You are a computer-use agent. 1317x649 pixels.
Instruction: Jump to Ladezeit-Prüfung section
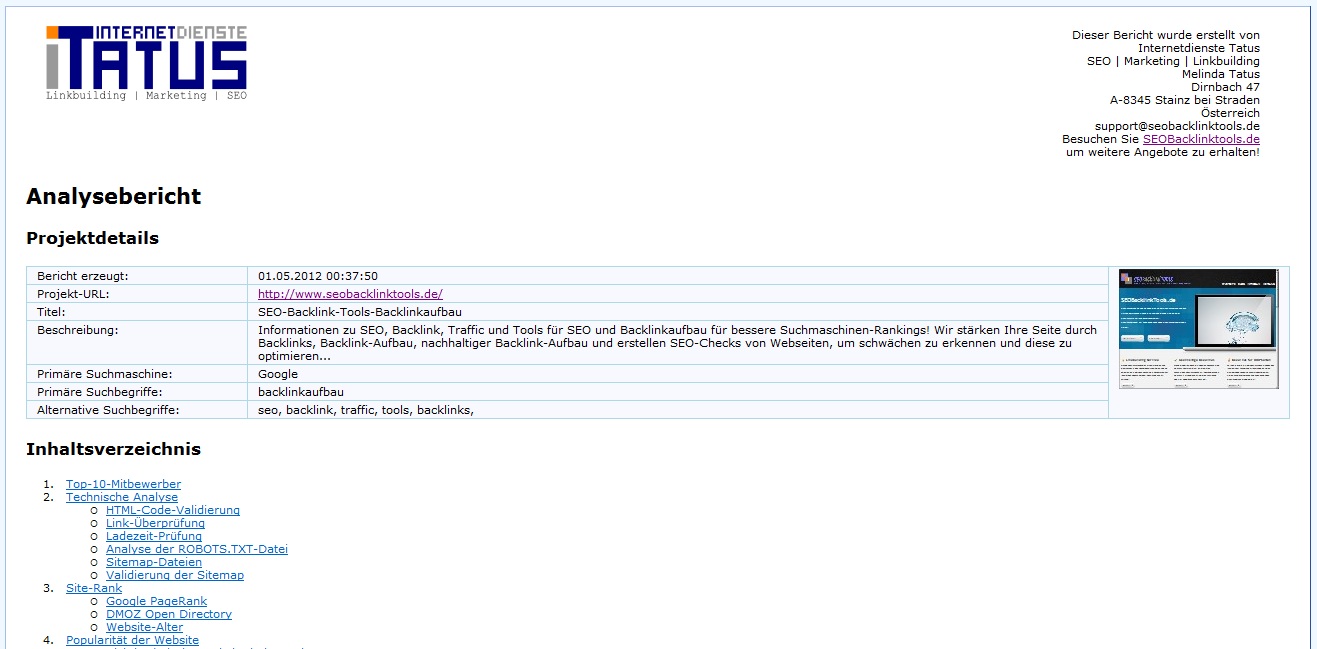click(x=154, y=536)
